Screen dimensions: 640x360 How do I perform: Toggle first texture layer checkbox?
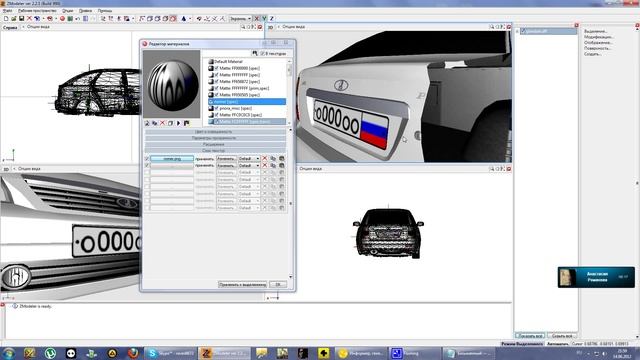pos(147,158)
